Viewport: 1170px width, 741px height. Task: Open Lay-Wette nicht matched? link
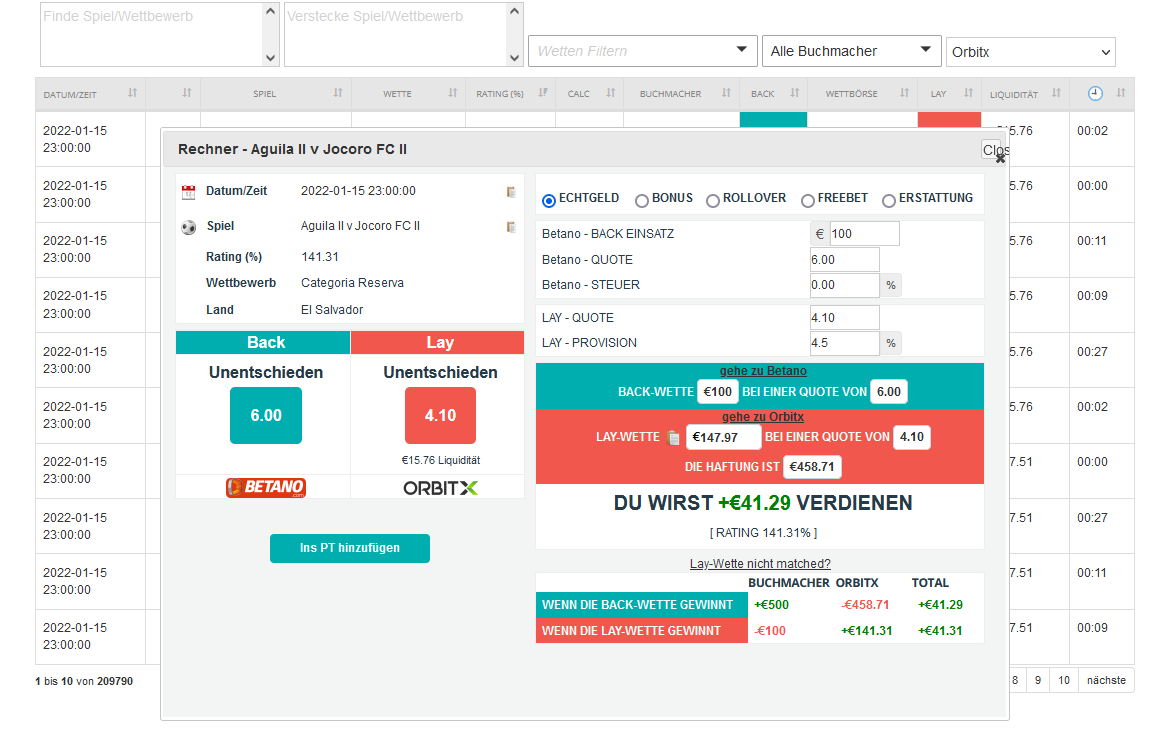click(x=760, y=564)
